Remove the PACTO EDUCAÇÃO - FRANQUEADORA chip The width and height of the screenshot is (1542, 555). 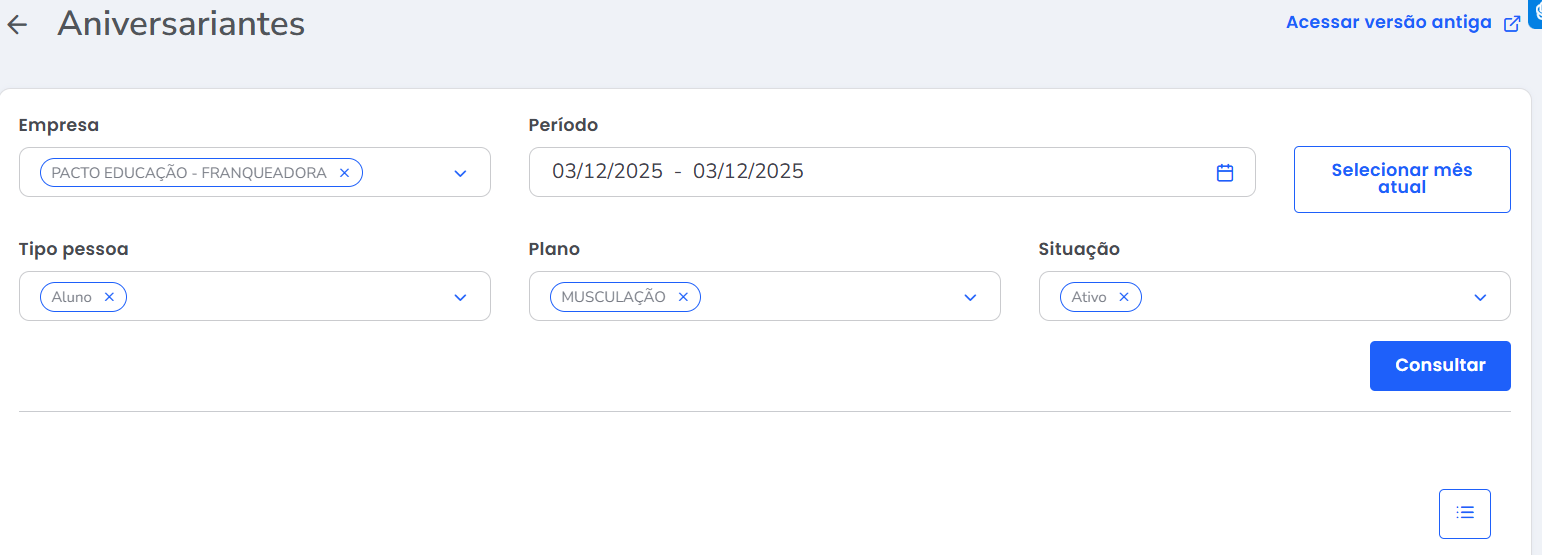point(345,173)
